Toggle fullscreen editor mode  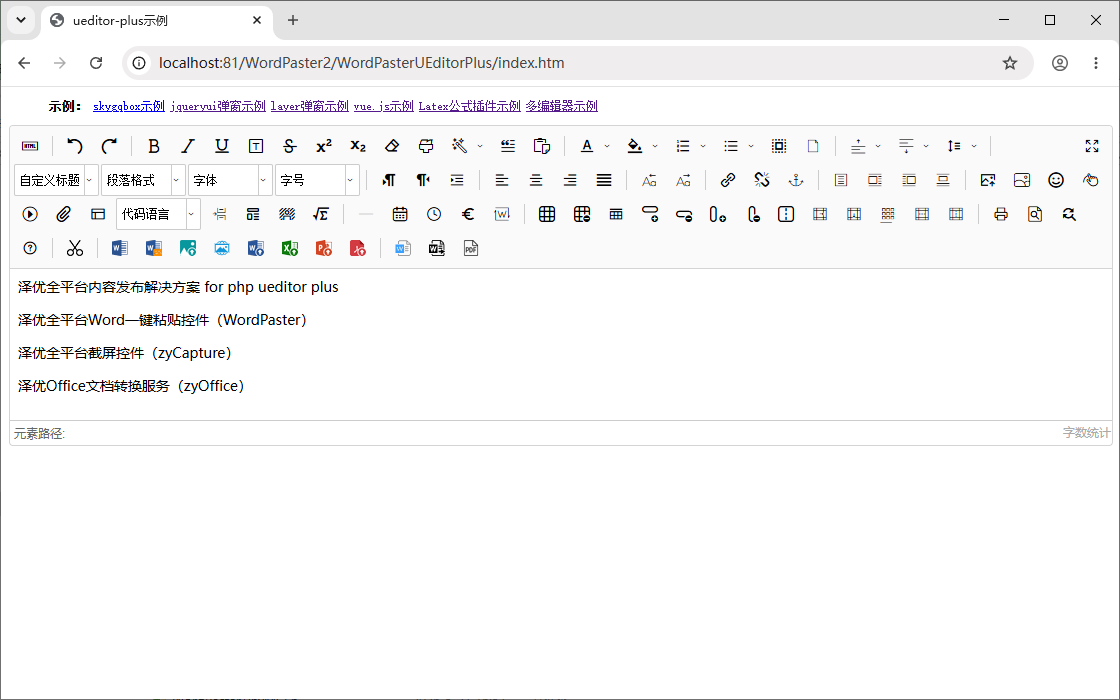click(x=1091, y=146)
